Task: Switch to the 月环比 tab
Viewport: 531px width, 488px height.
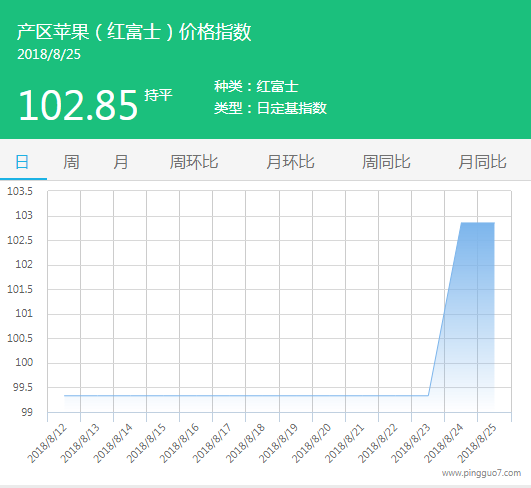Action: point(290,162)
